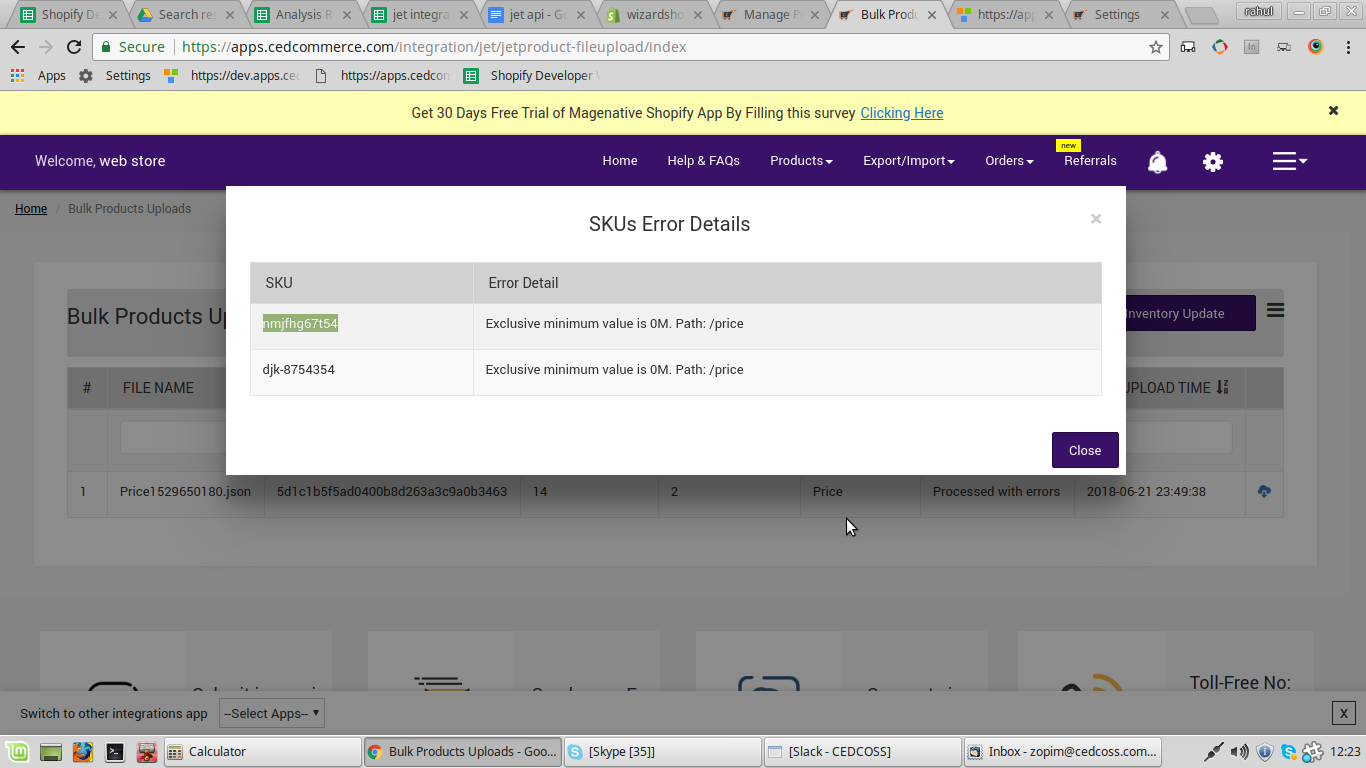This screenshot has width=1366, height=768.
Task: Open the hamburger menu in purple navbar
Action: tap(1288, 161)
